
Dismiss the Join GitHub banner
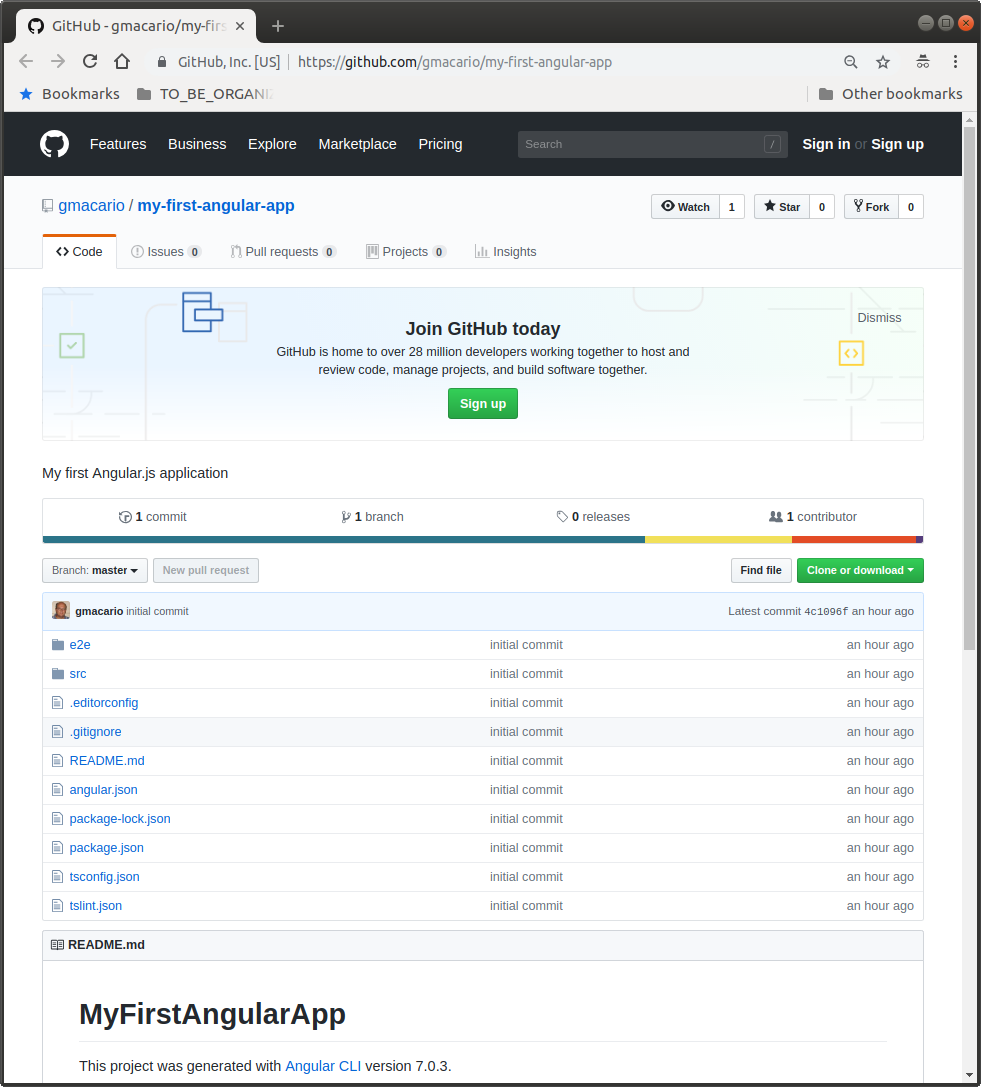[x=879, y=318]
